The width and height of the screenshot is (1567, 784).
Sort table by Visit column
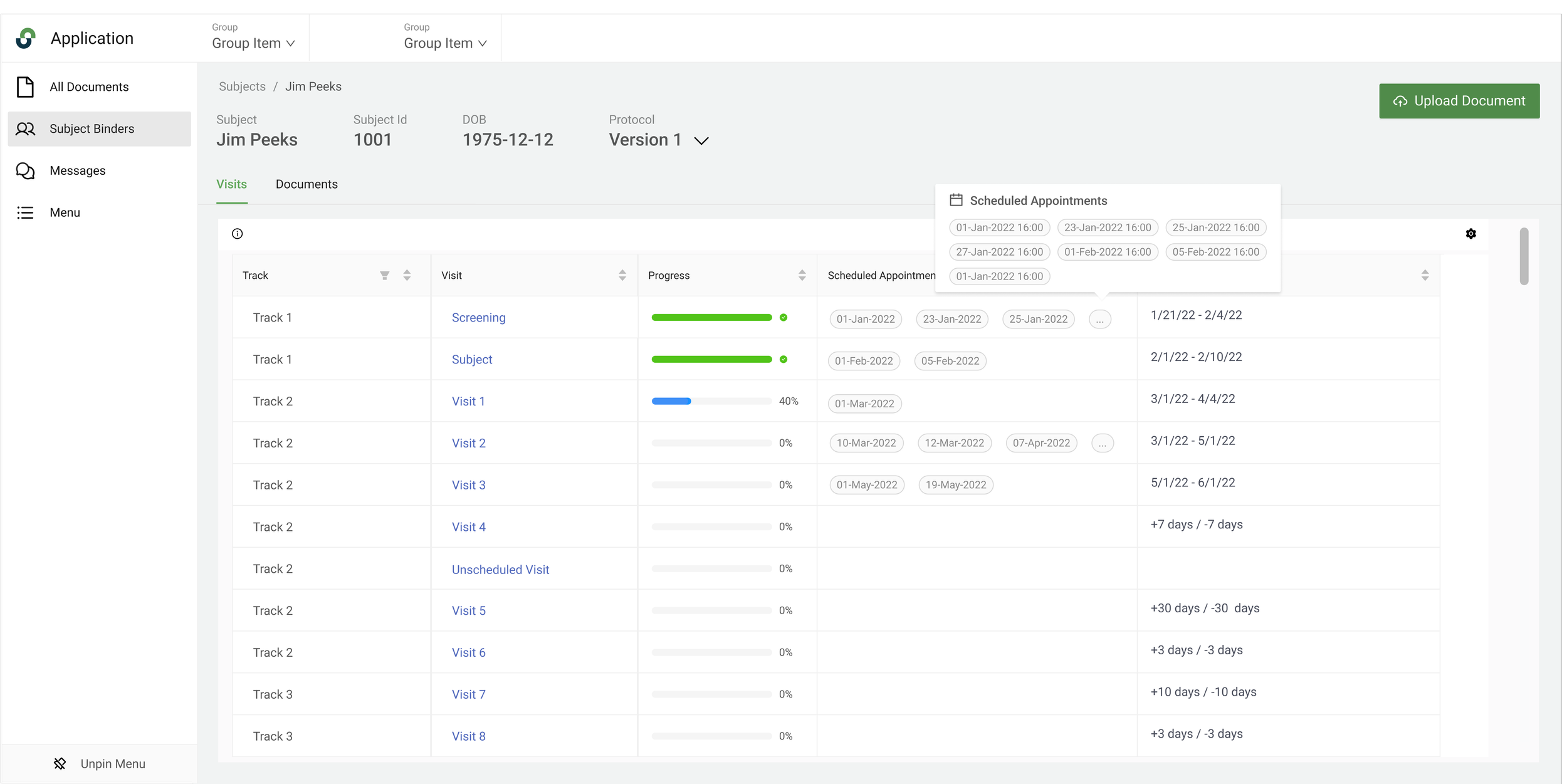coord(622,275)
